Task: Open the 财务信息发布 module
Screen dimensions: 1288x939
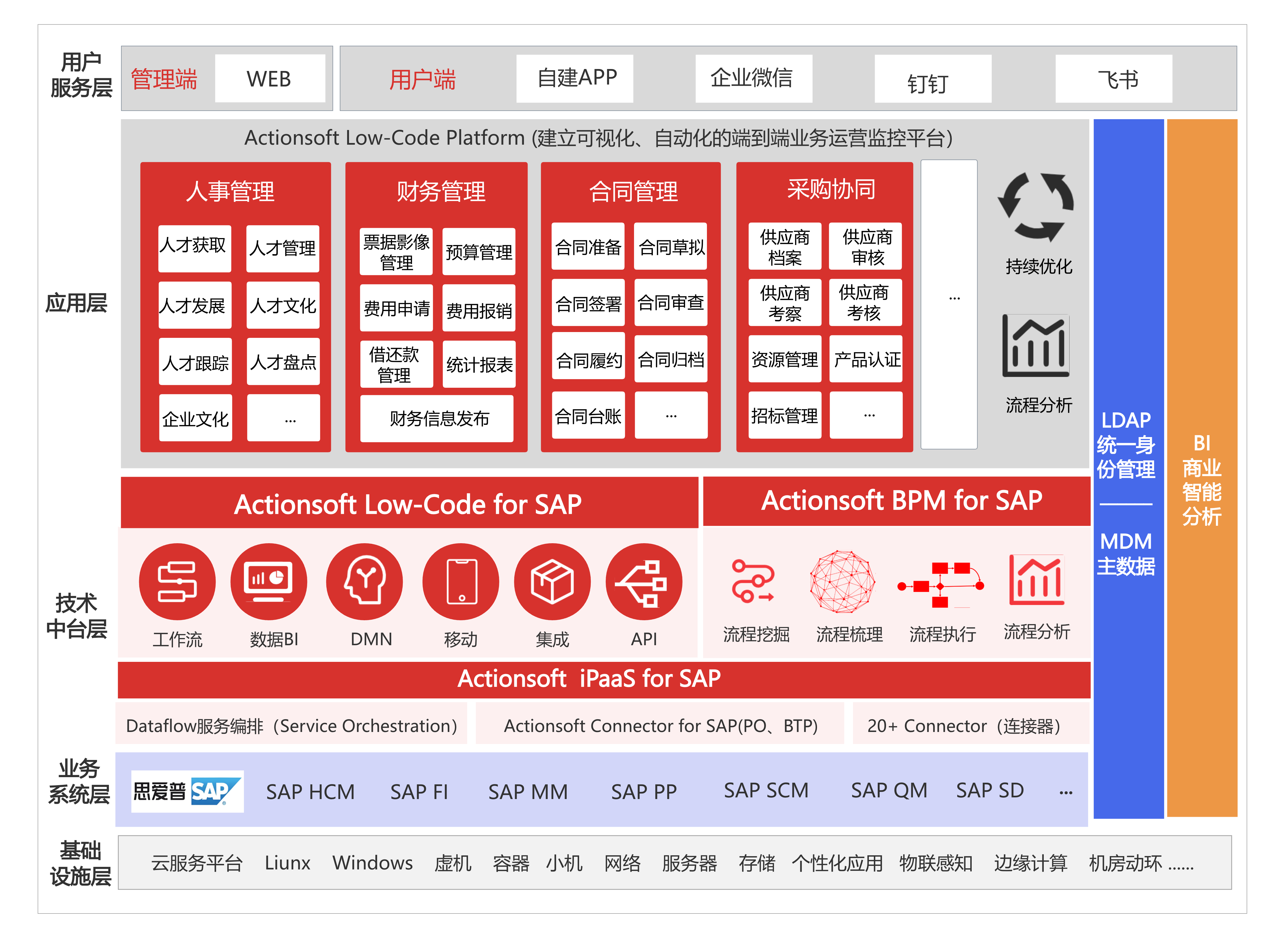Action: click(x=437, y=418)
